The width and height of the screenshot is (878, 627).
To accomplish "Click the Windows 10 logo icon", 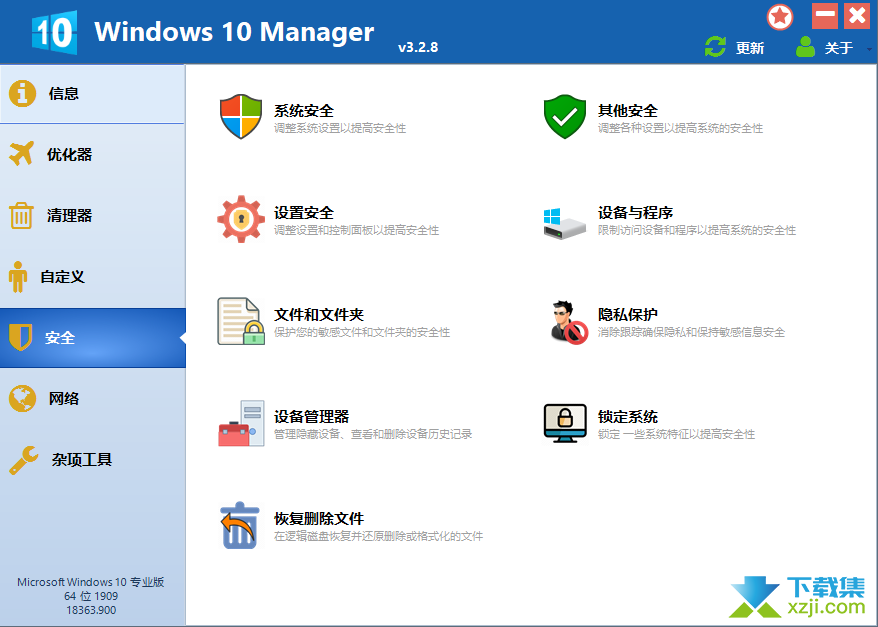I will (54, 32).
